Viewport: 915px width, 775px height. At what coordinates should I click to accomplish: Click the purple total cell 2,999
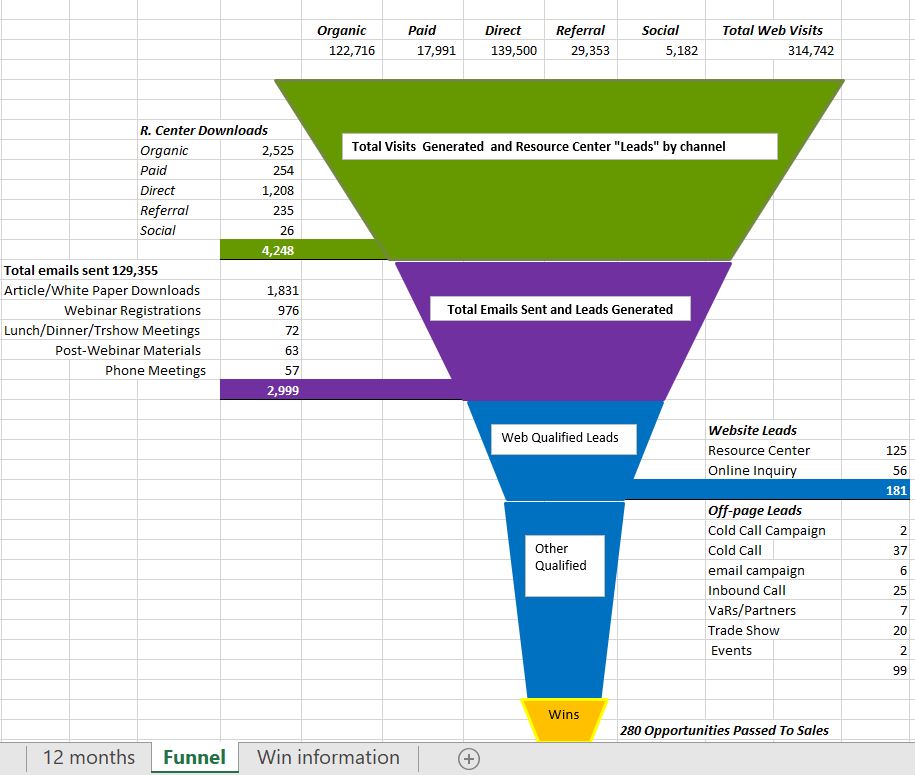point(282,390)
